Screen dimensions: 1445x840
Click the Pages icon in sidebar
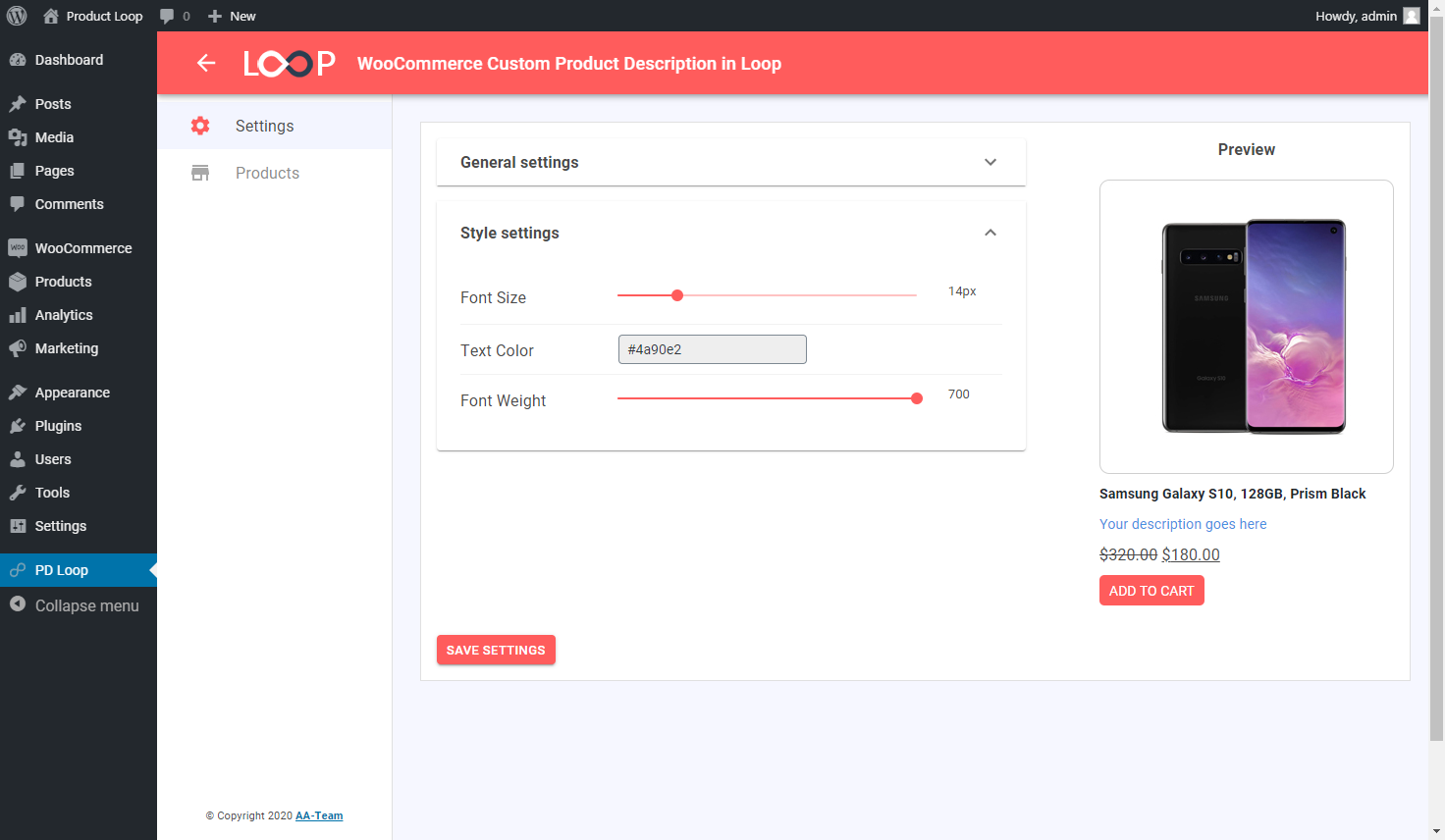18,171
